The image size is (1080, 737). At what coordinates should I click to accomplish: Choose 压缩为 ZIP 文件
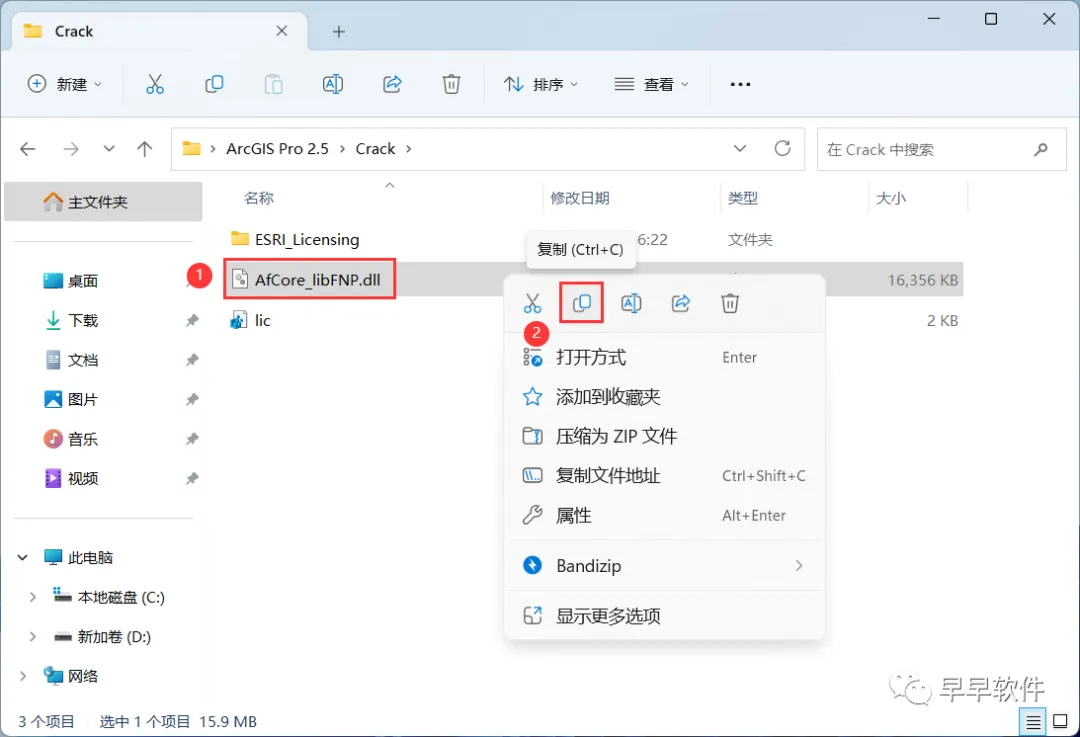click(665, 436)
